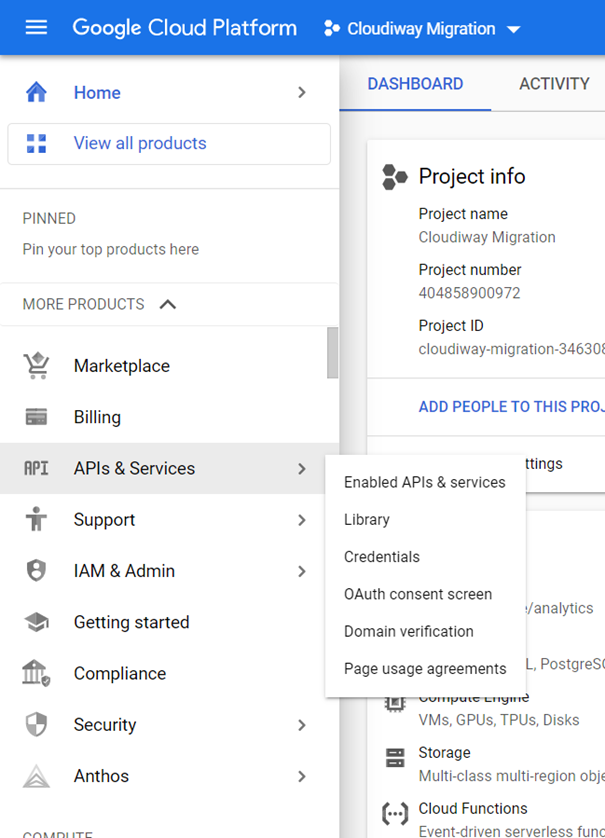
Task: Click the Billing card icon
Action: [36, 417]
